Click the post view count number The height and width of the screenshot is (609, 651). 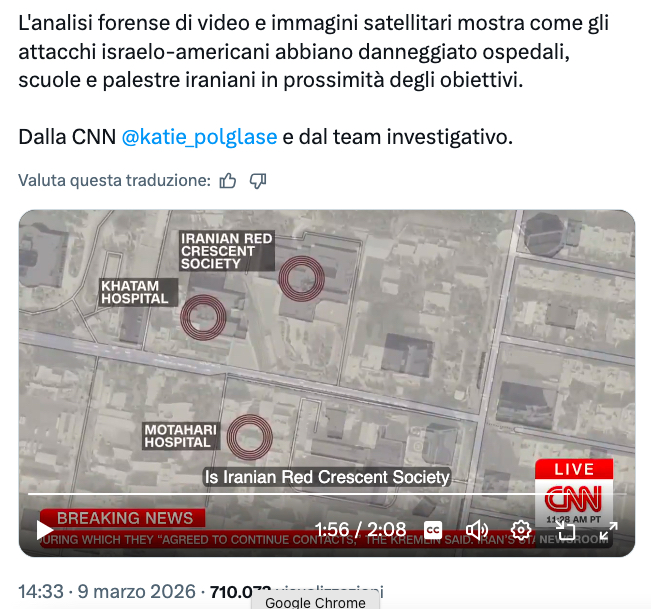(x=240, y=592)
